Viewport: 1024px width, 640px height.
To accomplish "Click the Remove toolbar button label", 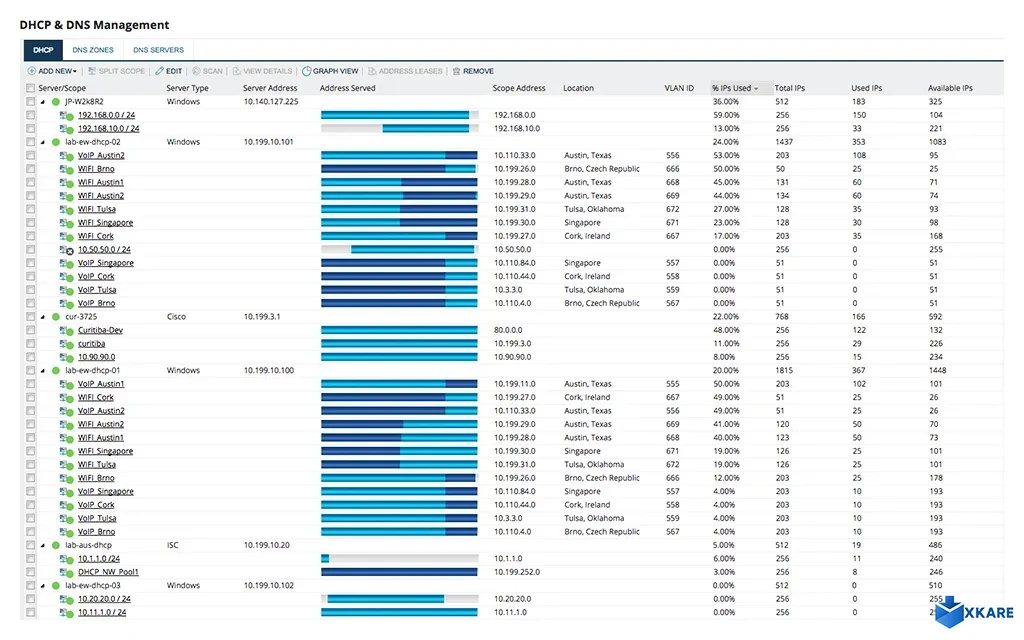I will 478,71.
